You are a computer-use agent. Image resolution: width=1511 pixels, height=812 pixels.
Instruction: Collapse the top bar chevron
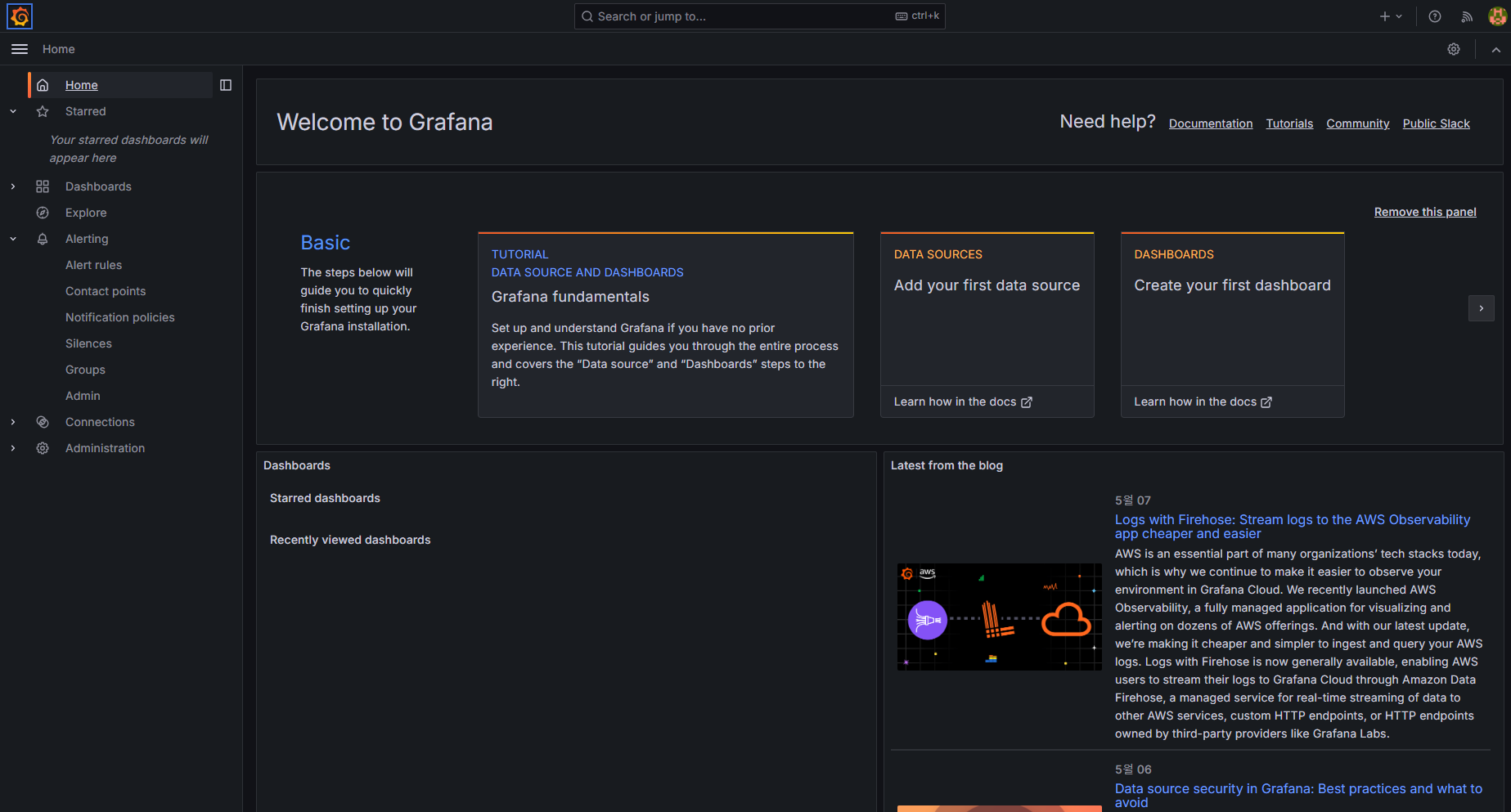(x=1495, y=50)
